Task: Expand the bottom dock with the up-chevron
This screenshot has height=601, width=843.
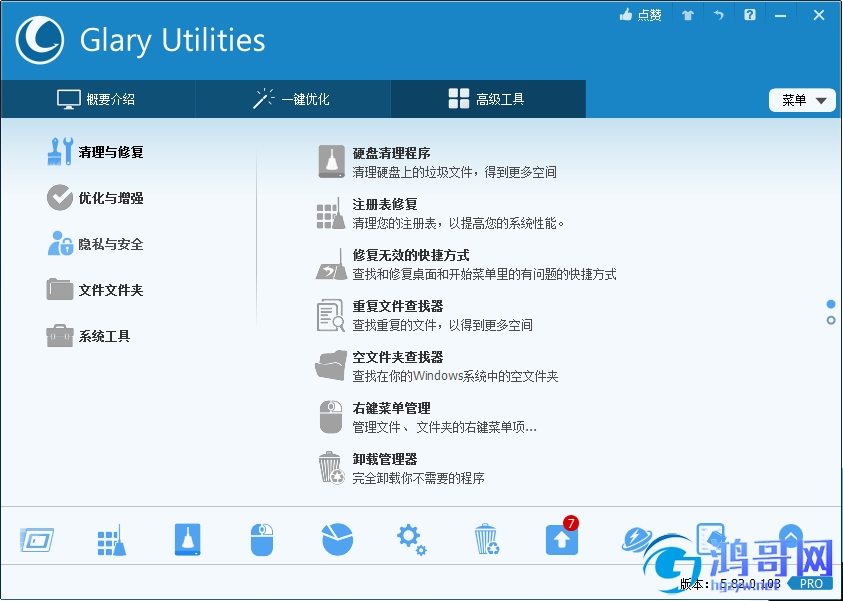Action: [x=790, y=536]
